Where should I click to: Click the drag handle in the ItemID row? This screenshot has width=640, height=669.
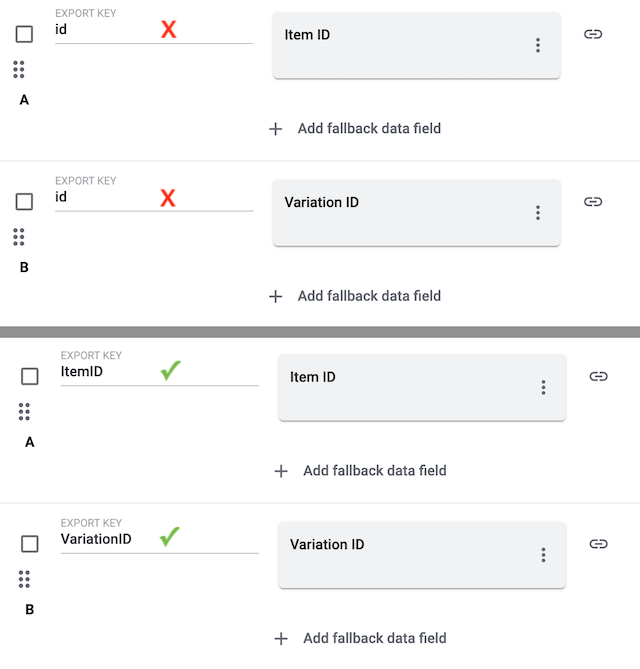[x=25, y=411]
